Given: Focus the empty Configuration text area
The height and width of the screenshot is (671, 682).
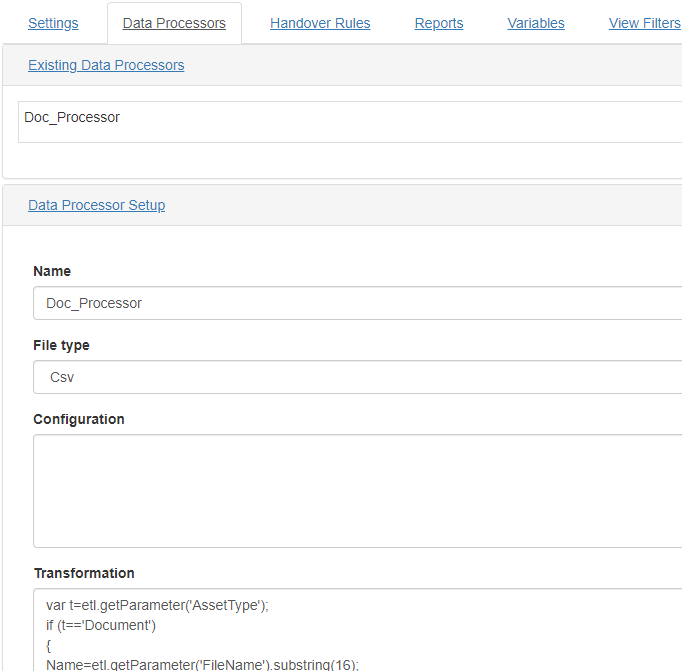Looking at the screenshot, I should tap(350, 490).
